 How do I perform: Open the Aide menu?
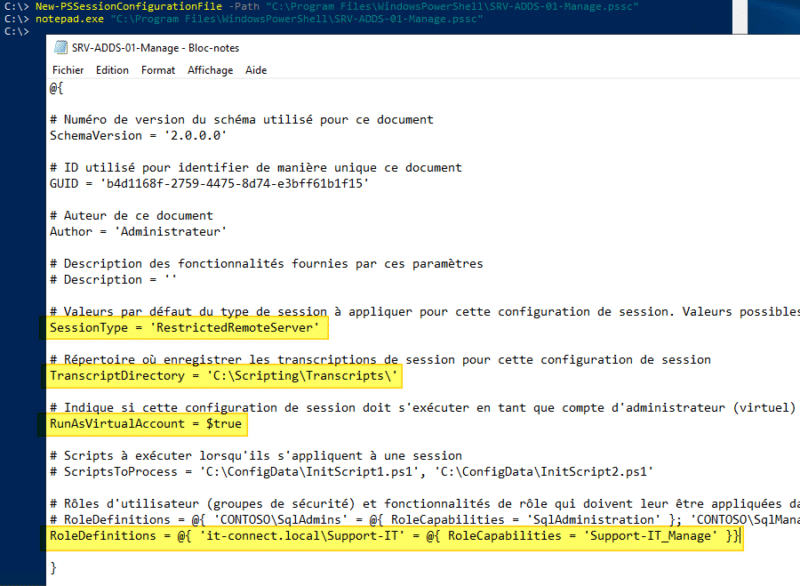tap(256, 70)
